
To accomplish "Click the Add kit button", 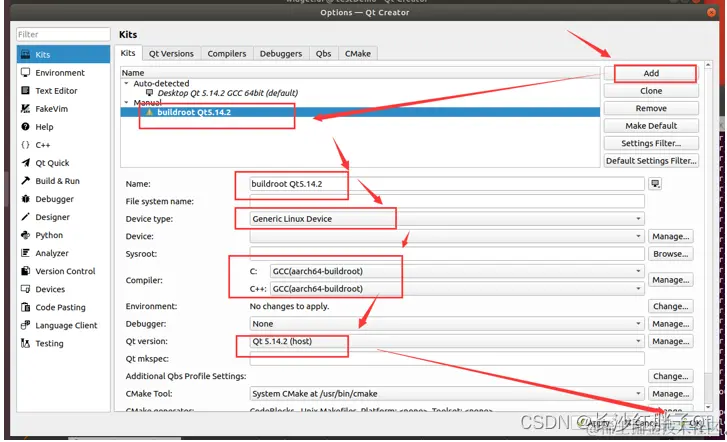I will [x=651, y=73].
